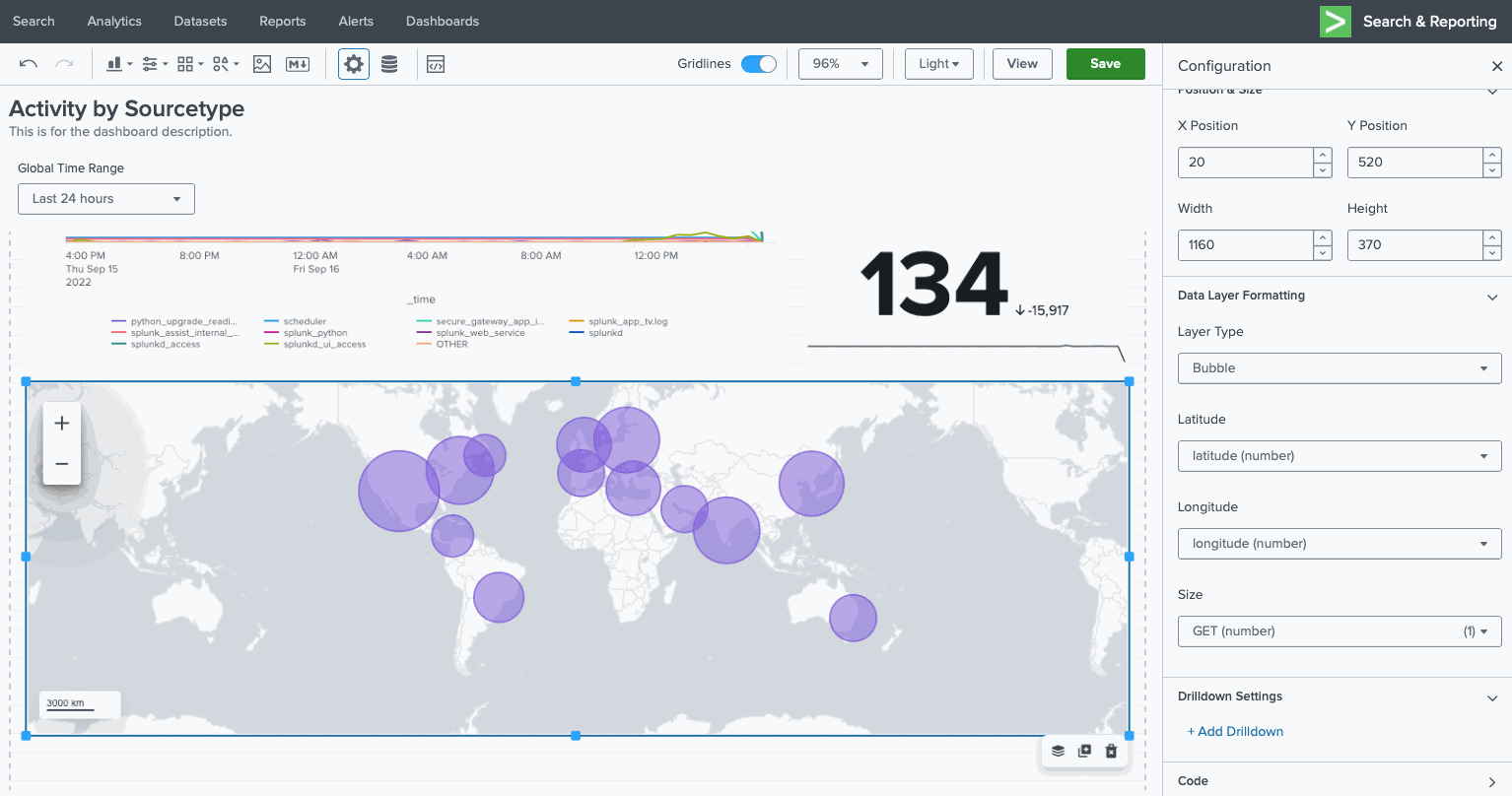The image size is (1512, 796).
Task: Toggle the Gridlines switch off
Action: click(x=758, y=64)
